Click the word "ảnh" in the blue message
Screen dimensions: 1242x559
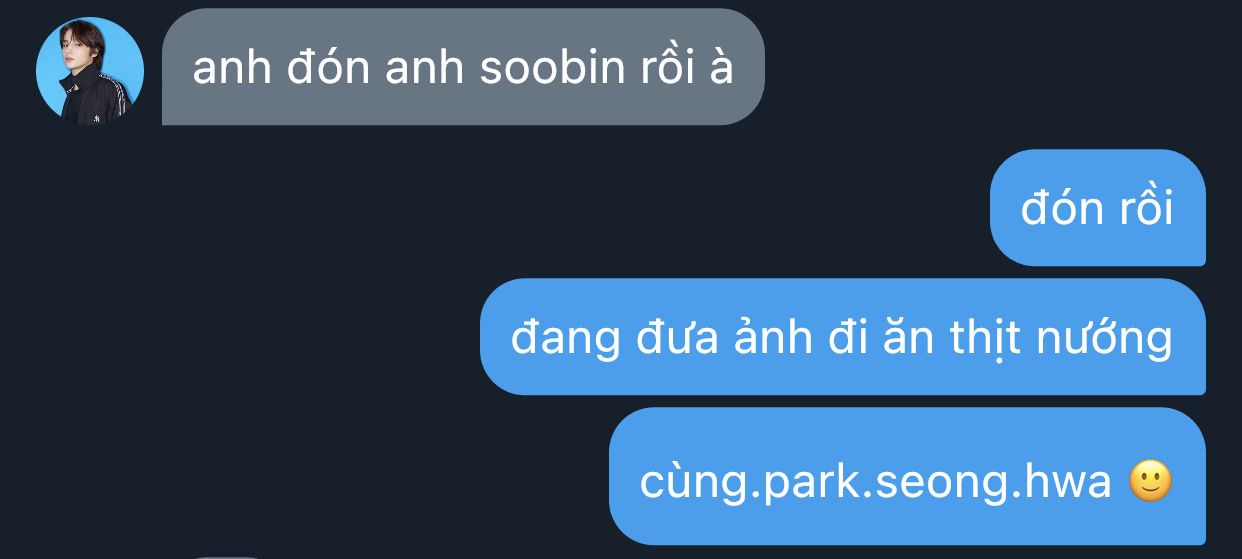(768, 338)
